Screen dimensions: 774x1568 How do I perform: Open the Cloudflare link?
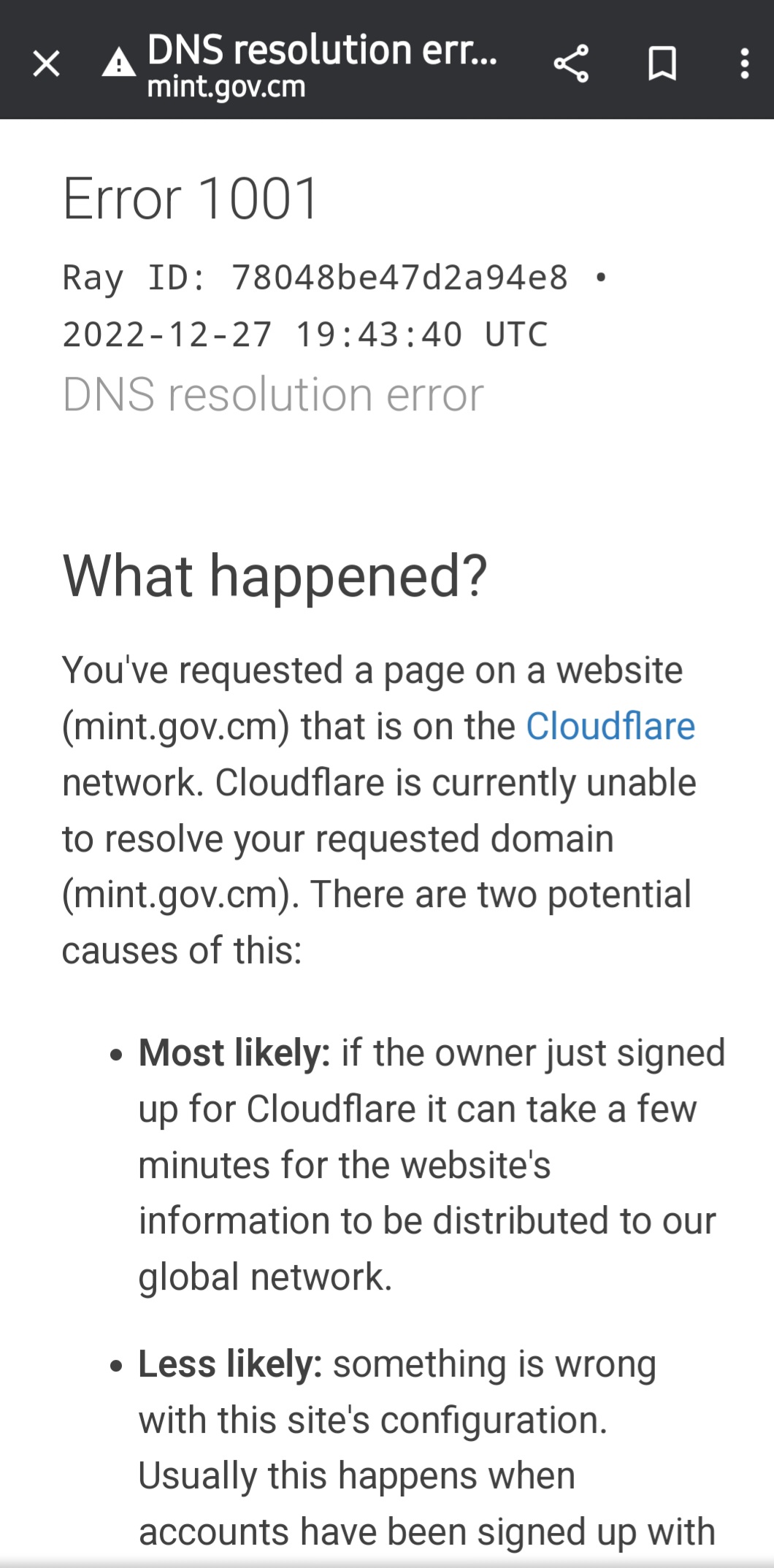tap(610, 726)
